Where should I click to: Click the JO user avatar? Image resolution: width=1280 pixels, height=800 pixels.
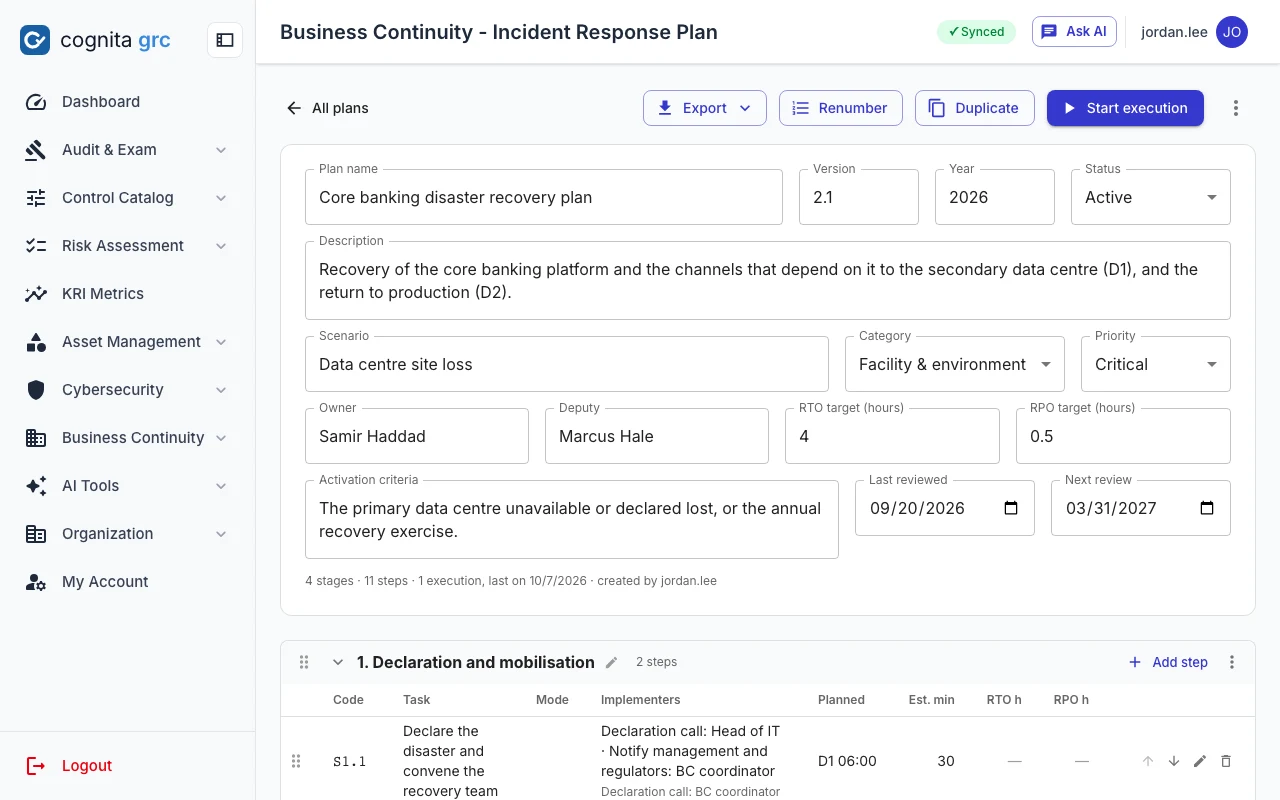point(1232,32)
